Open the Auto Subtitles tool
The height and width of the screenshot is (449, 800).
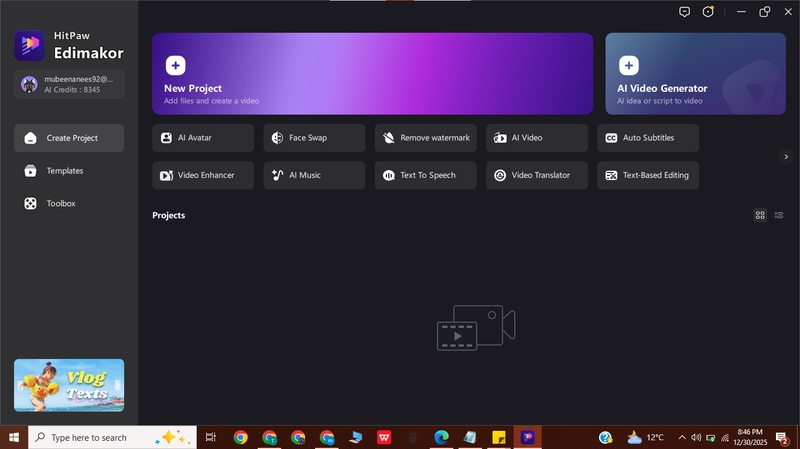[648, 138]
